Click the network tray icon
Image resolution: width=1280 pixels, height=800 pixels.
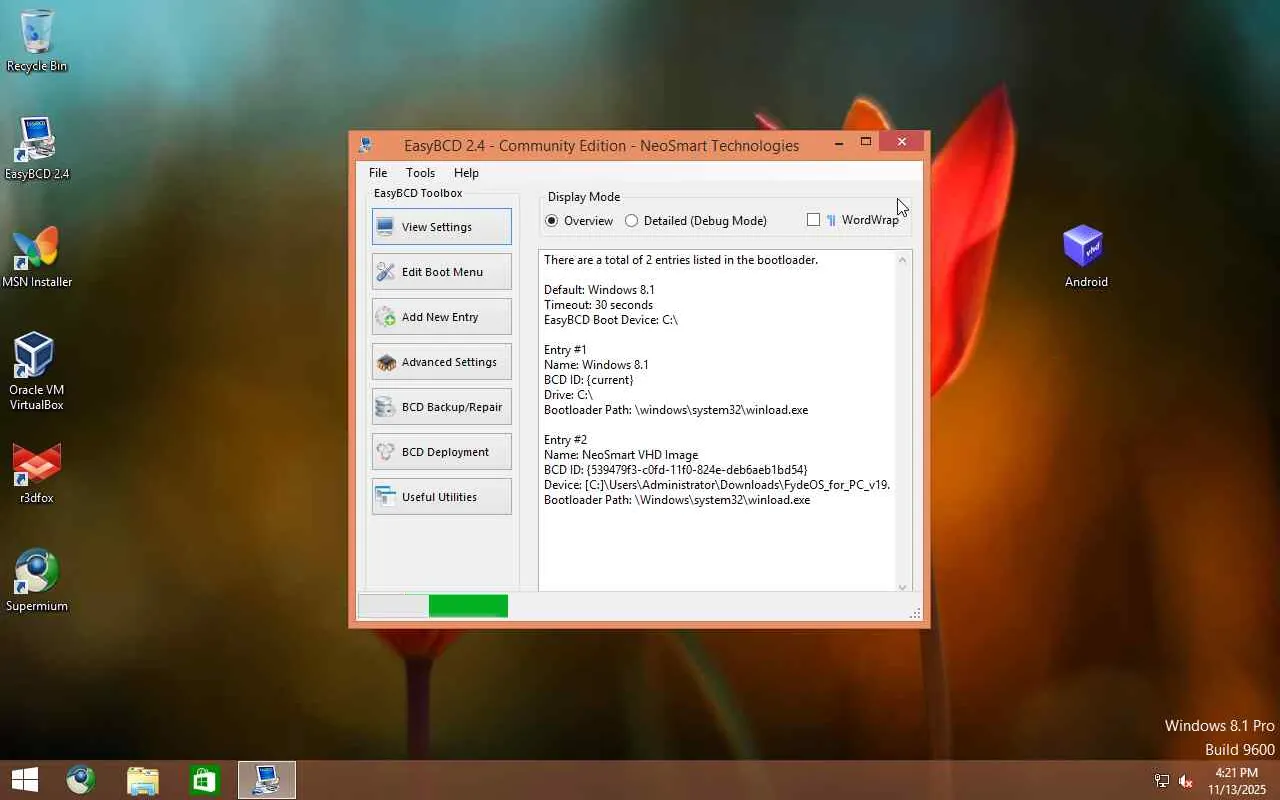(x=1162, y=781)
